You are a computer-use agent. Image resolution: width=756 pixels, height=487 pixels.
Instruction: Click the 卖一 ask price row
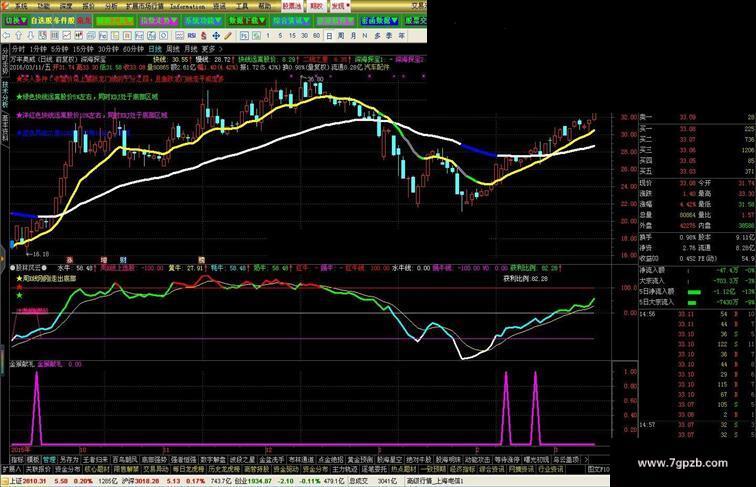(696, 117)
